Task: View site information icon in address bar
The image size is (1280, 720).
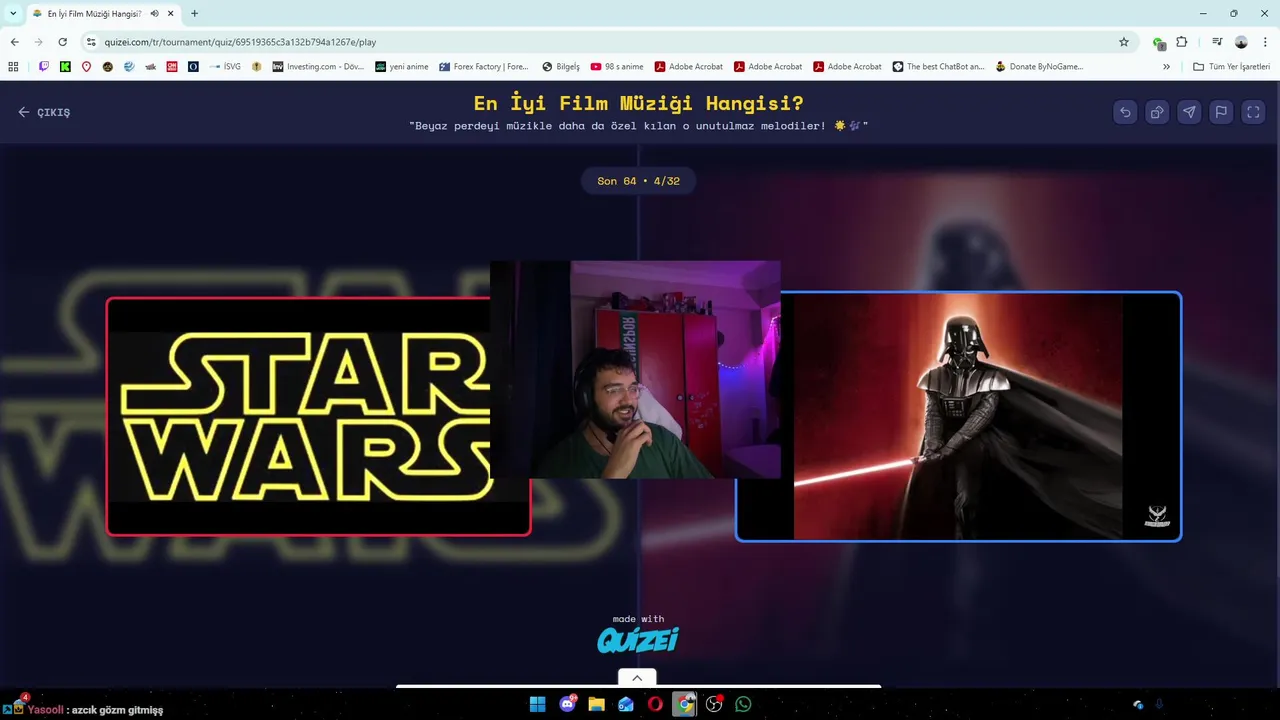Action: 91,42
